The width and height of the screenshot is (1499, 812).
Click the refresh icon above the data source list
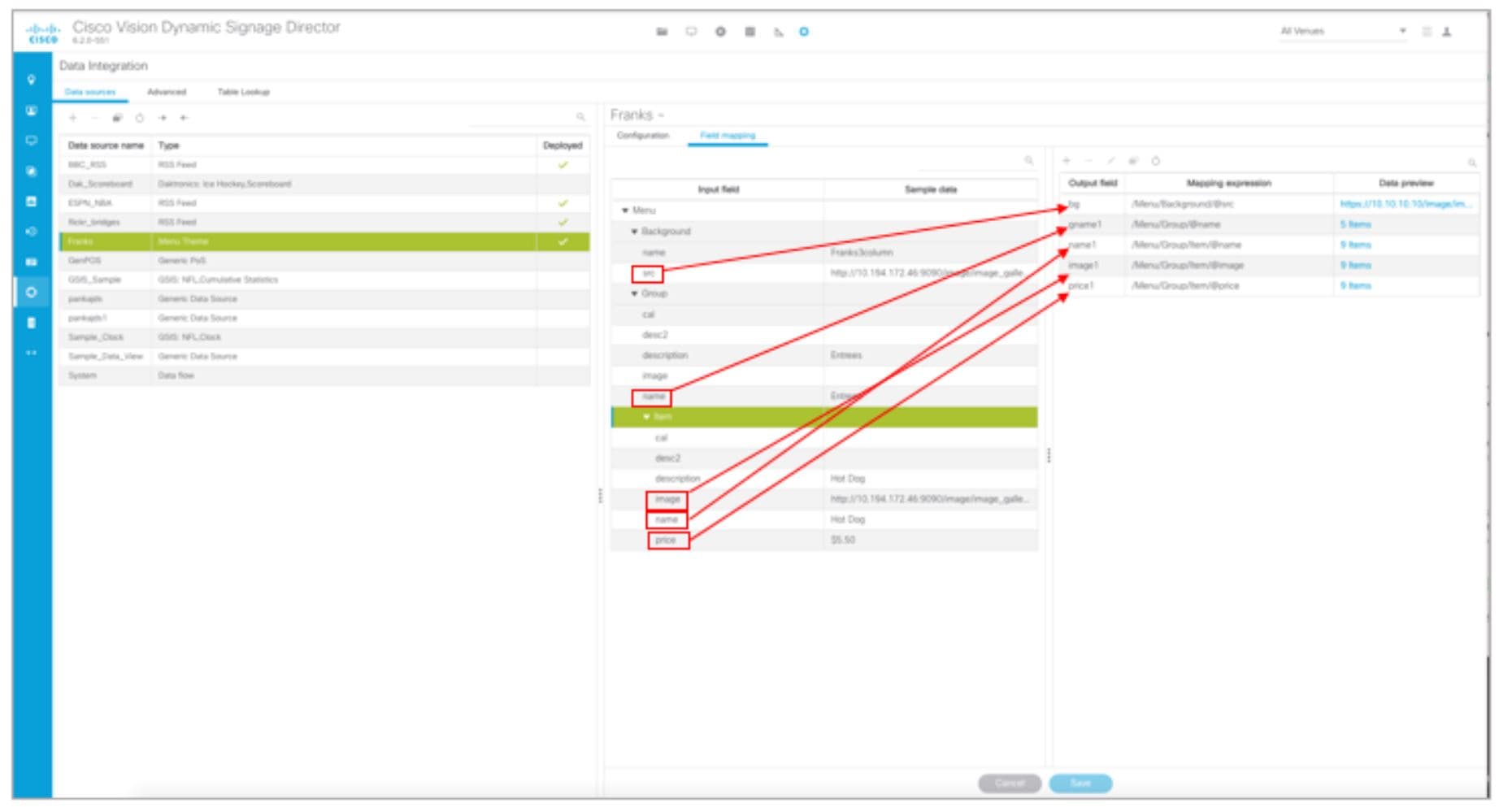click(x=141, y=118)
